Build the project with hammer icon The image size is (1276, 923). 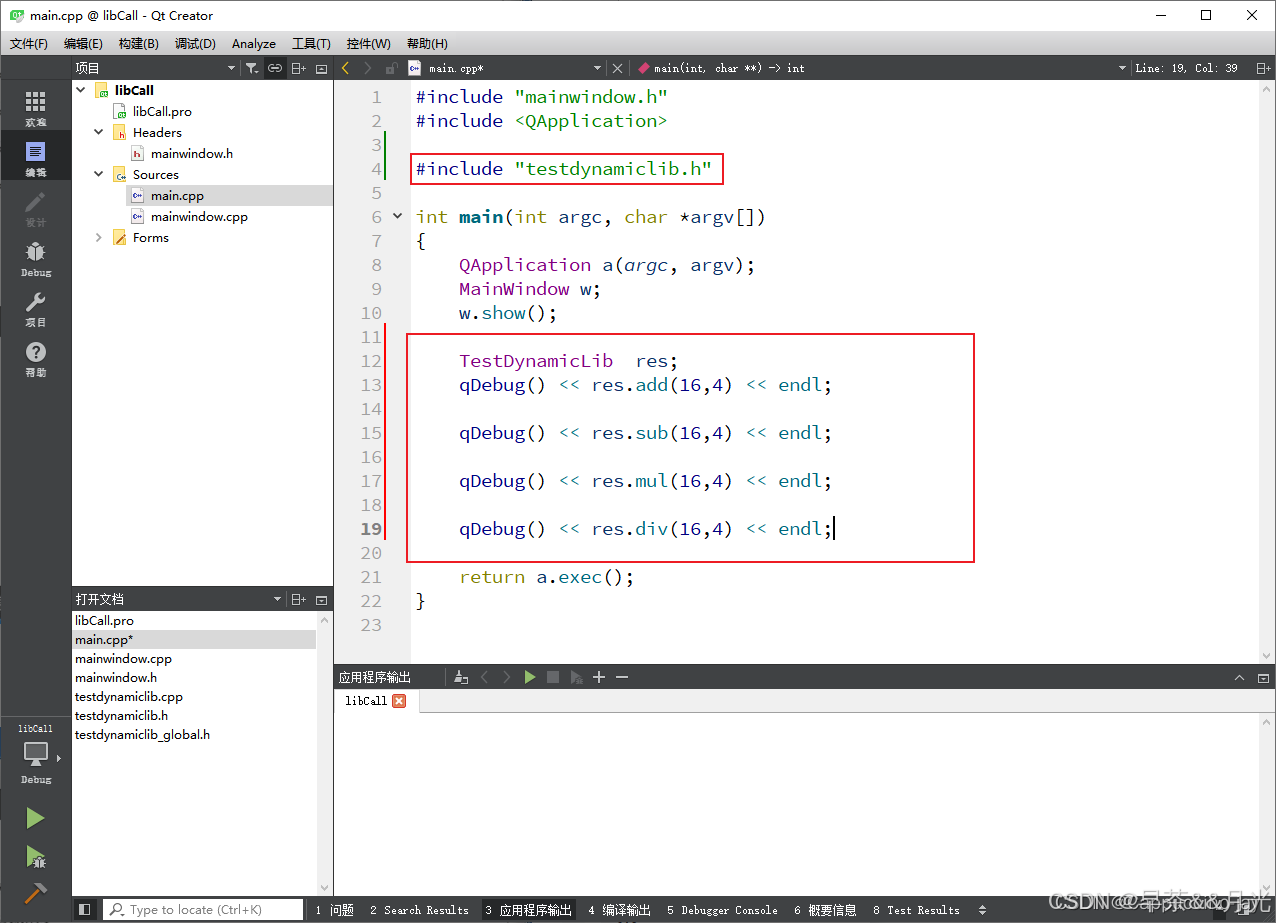tap(36, 892)
